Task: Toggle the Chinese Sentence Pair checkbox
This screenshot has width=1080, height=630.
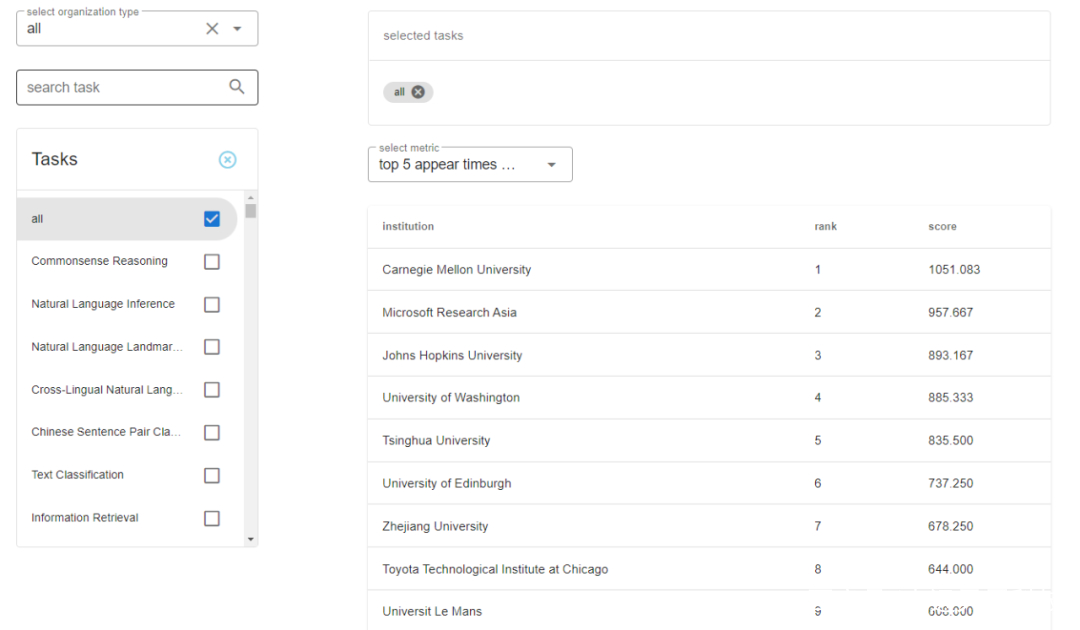Action: coord(212,432)
